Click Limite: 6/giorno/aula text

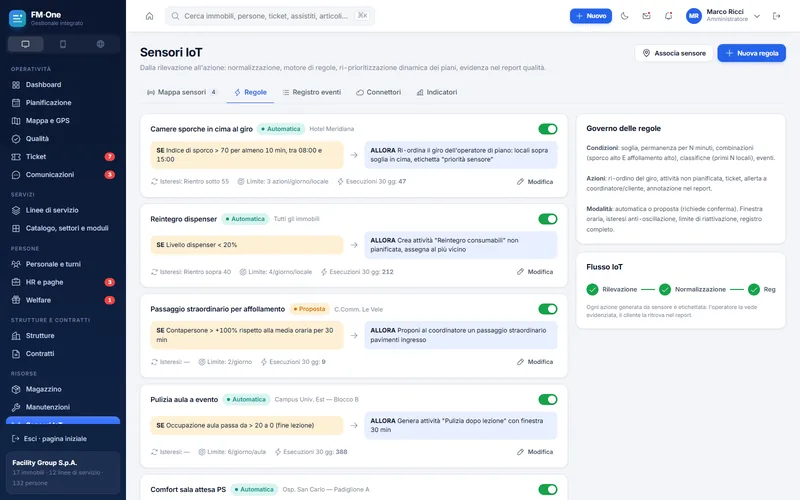[x=232, y=452]
